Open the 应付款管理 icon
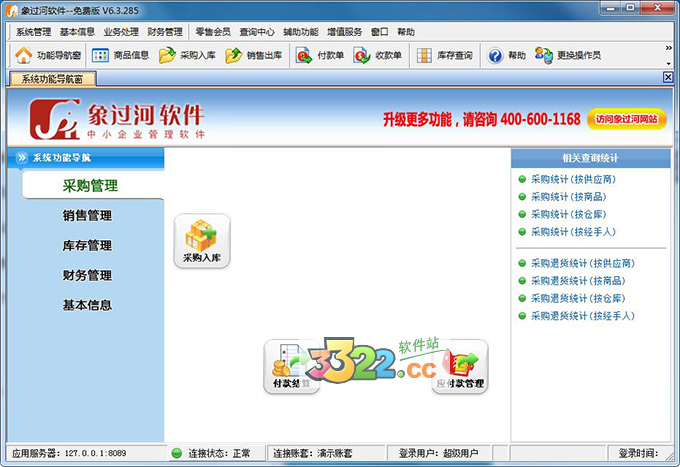 coord(460,367)
